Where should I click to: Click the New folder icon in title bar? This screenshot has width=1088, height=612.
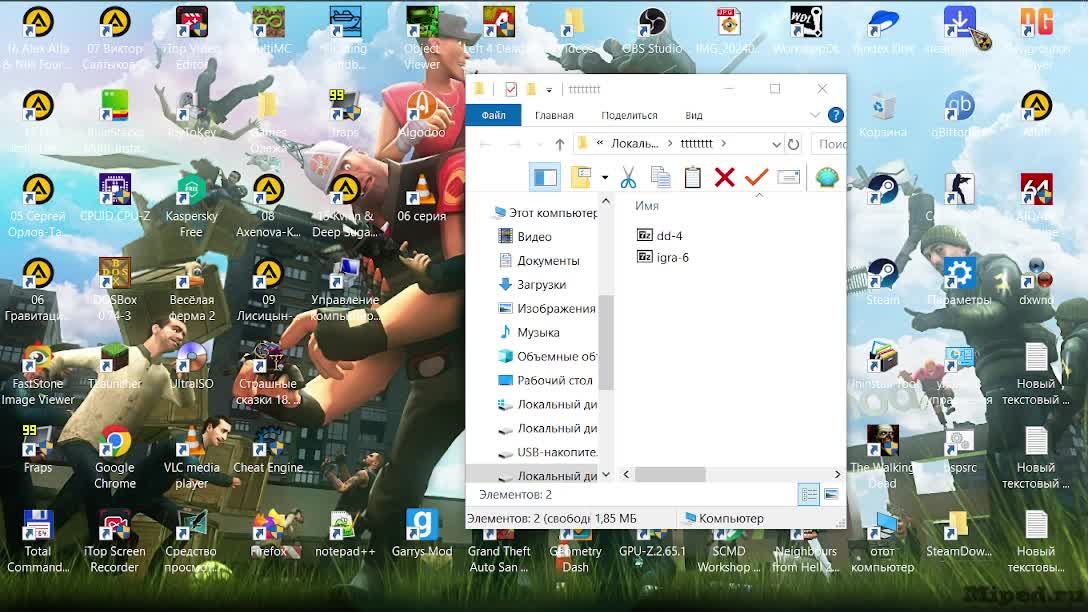coord(531,89)
